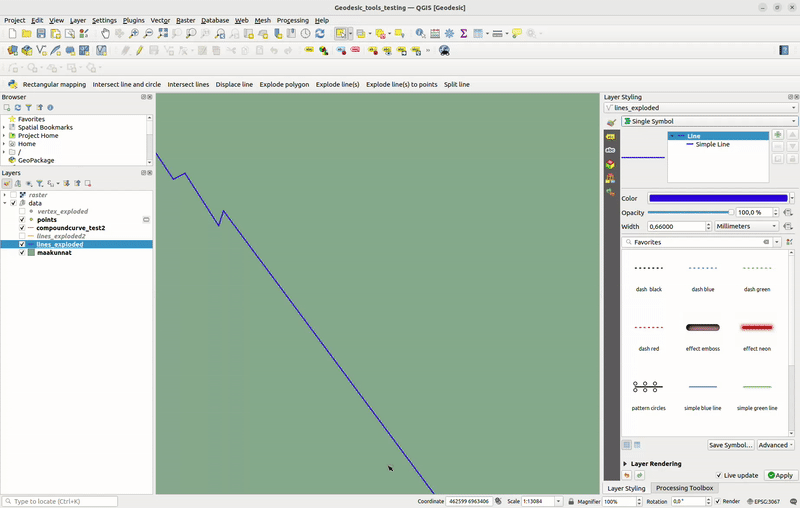
Task: Collapse the data group in Layers
Action: click(x=5, y=203)
